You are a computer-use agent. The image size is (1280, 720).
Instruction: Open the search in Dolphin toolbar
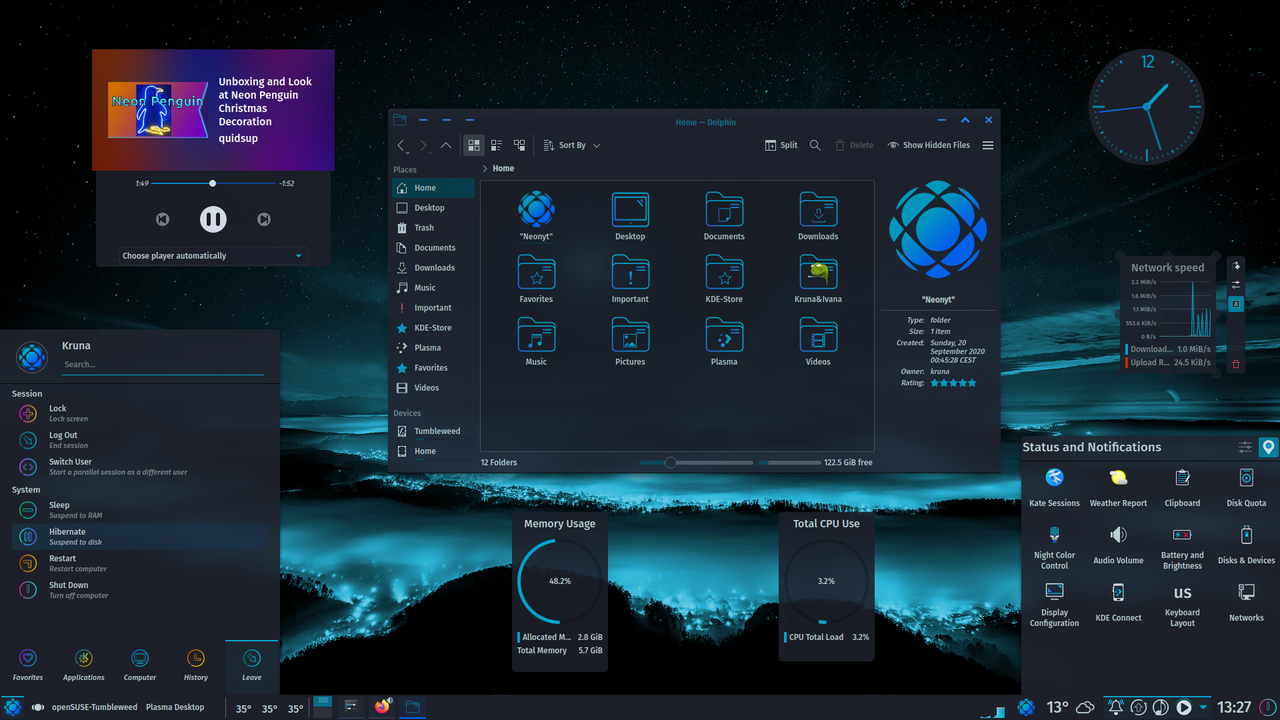tap(815, 145)
